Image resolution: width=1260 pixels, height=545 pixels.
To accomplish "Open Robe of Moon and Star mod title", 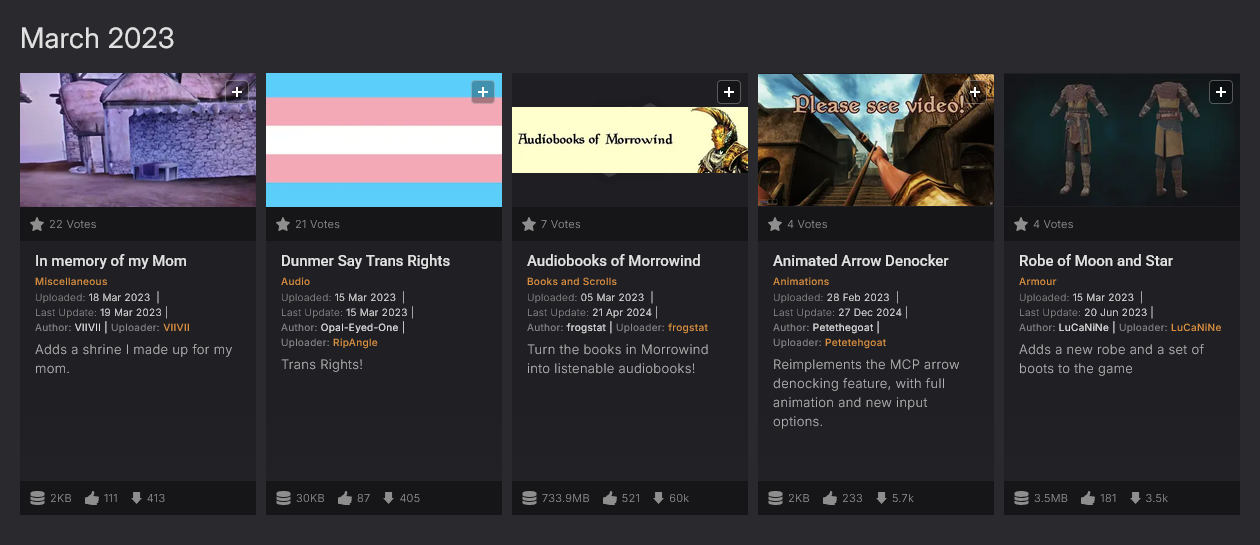I will (x=1096, y=261).
